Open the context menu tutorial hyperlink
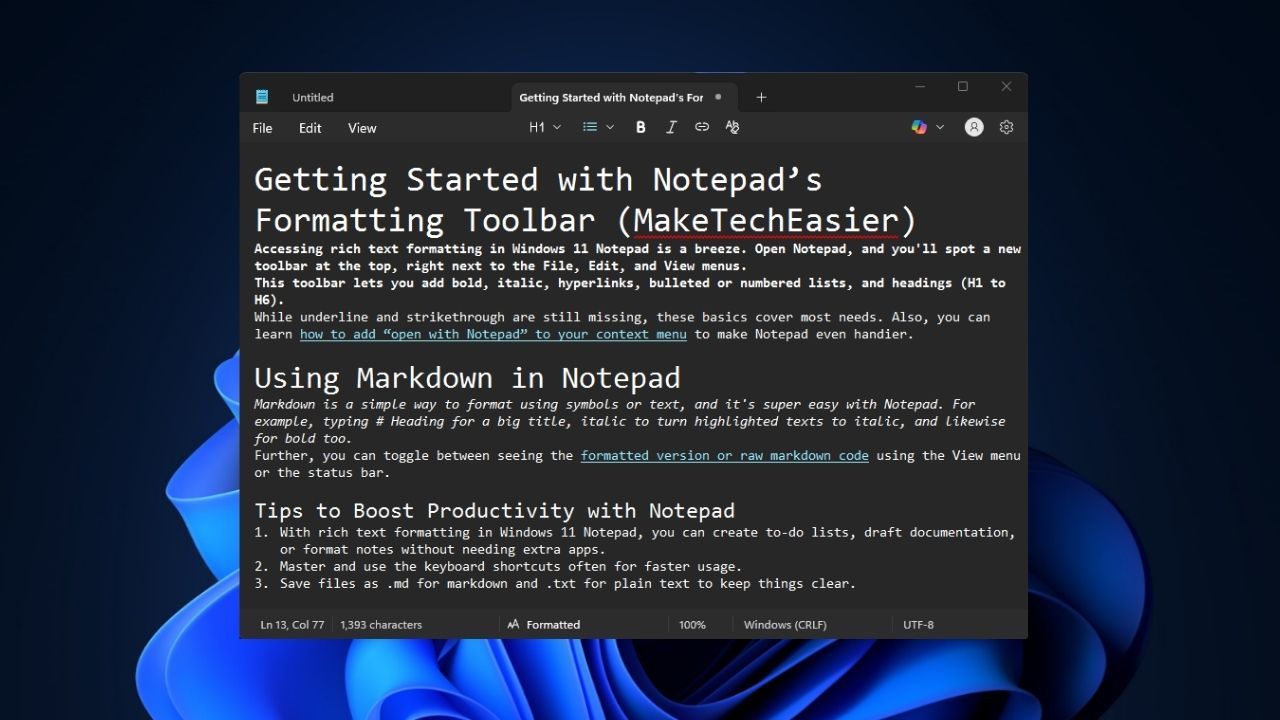This screenshot has height=720, width=1280. click(492, 334)
